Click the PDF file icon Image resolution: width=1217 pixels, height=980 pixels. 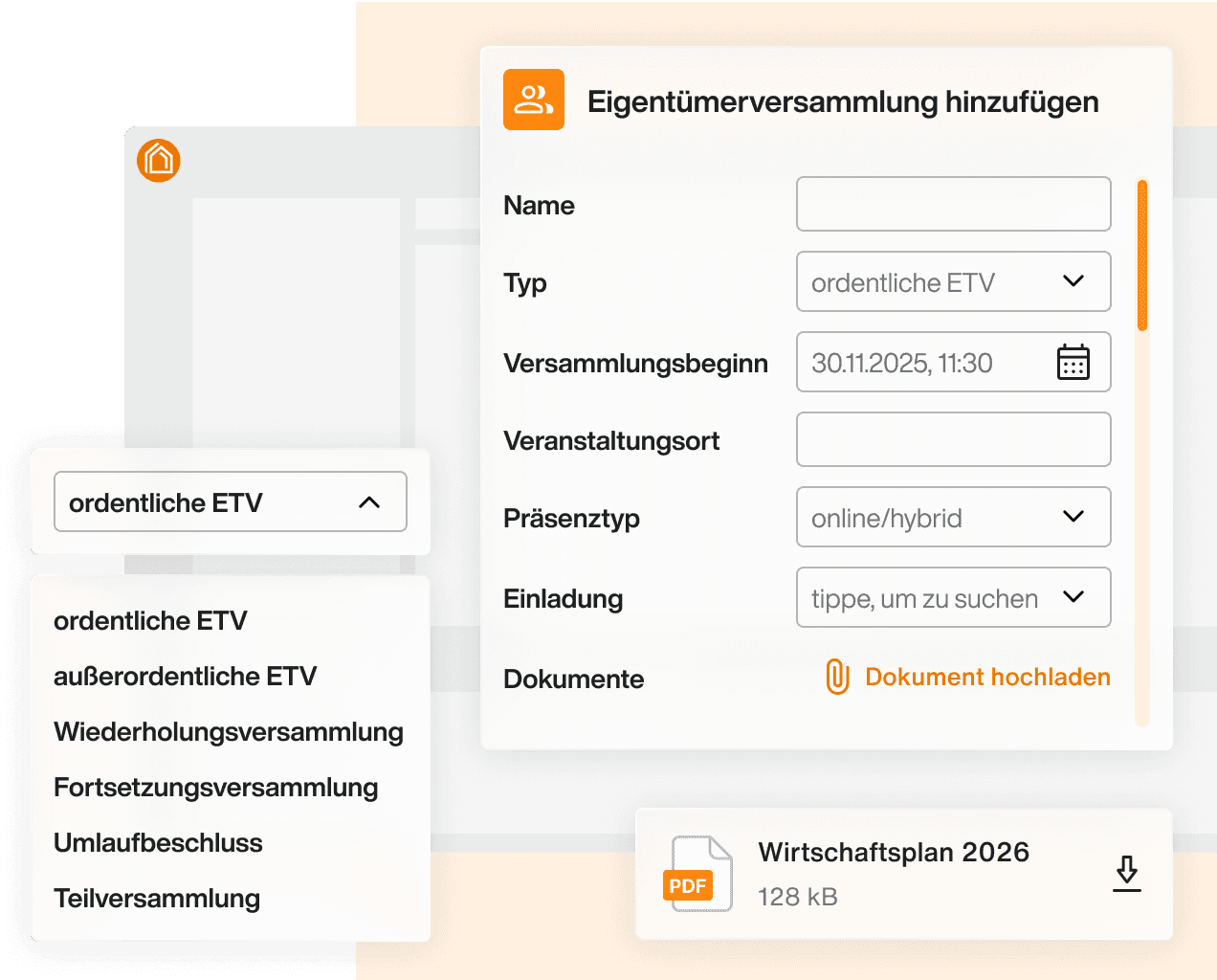click(698, 874)
